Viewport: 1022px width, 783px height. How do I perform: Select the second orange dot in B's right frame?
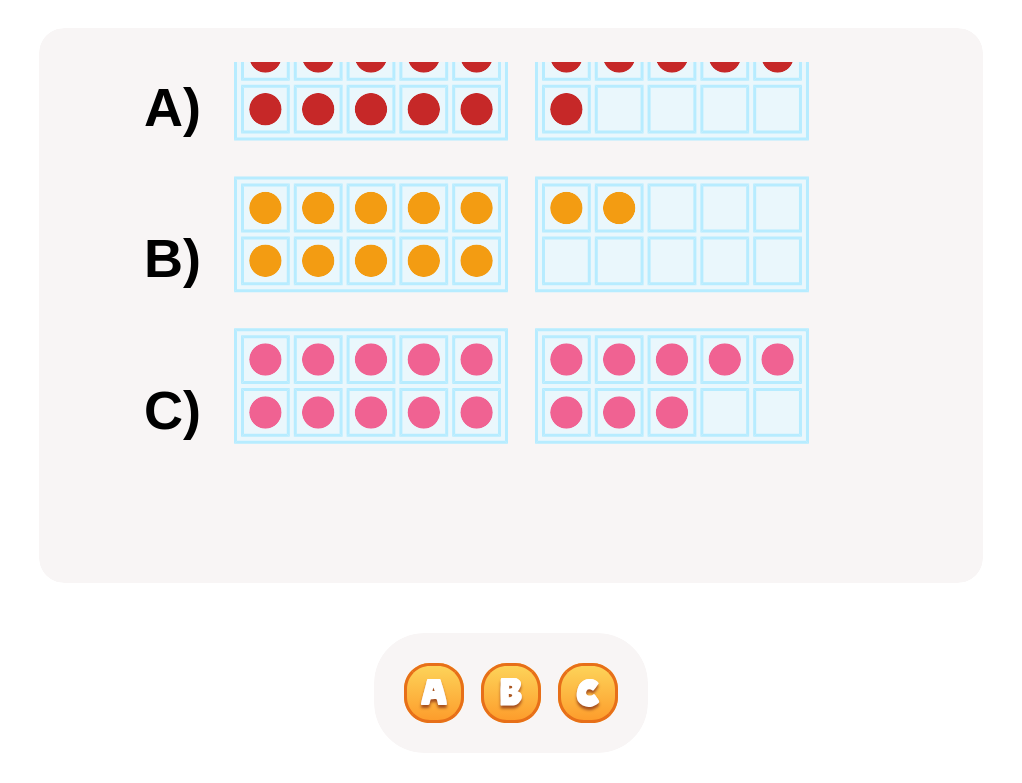coord(617,209)
